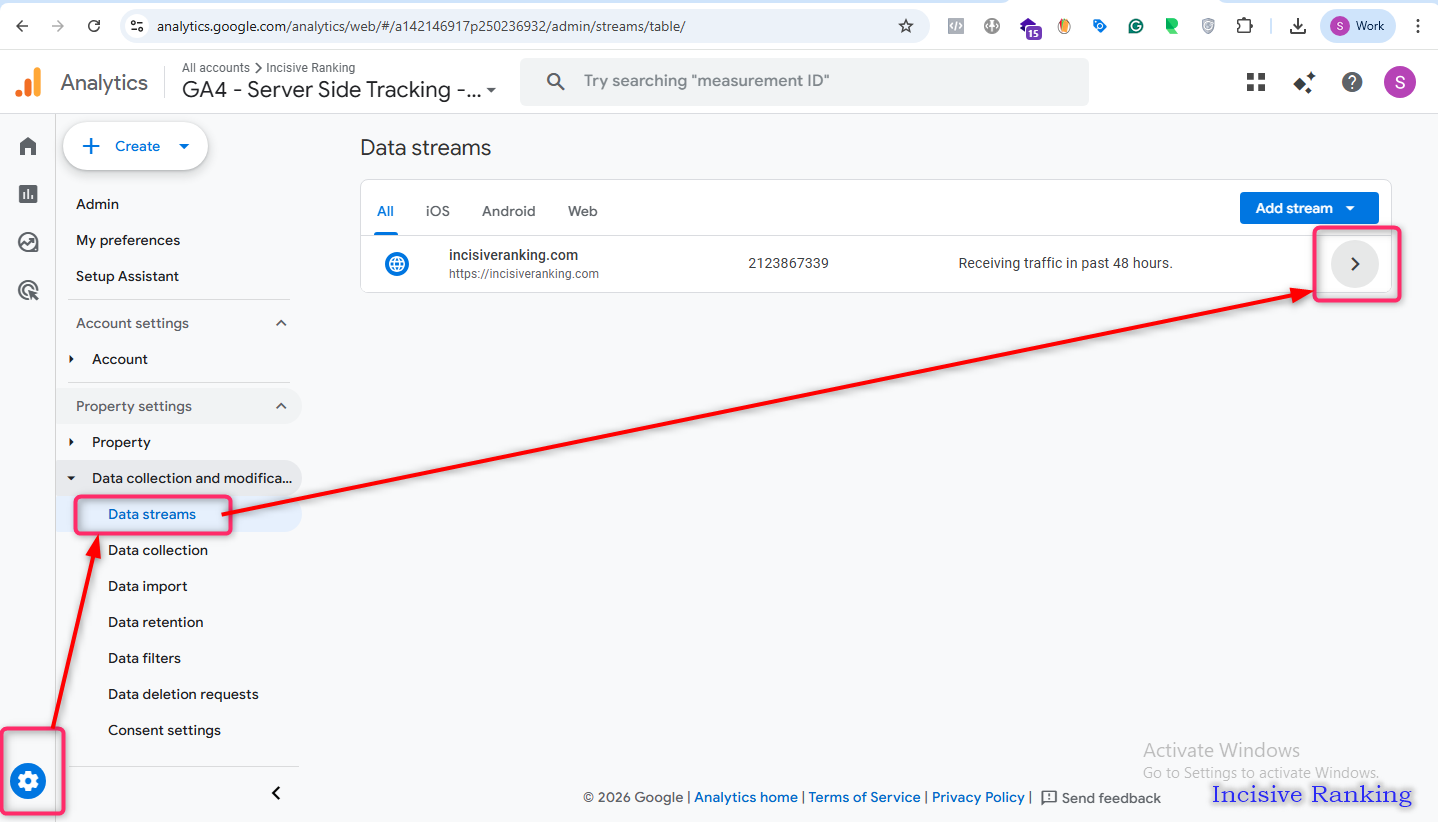
Task: View site information icon in address bar
Action: point(138,26)
